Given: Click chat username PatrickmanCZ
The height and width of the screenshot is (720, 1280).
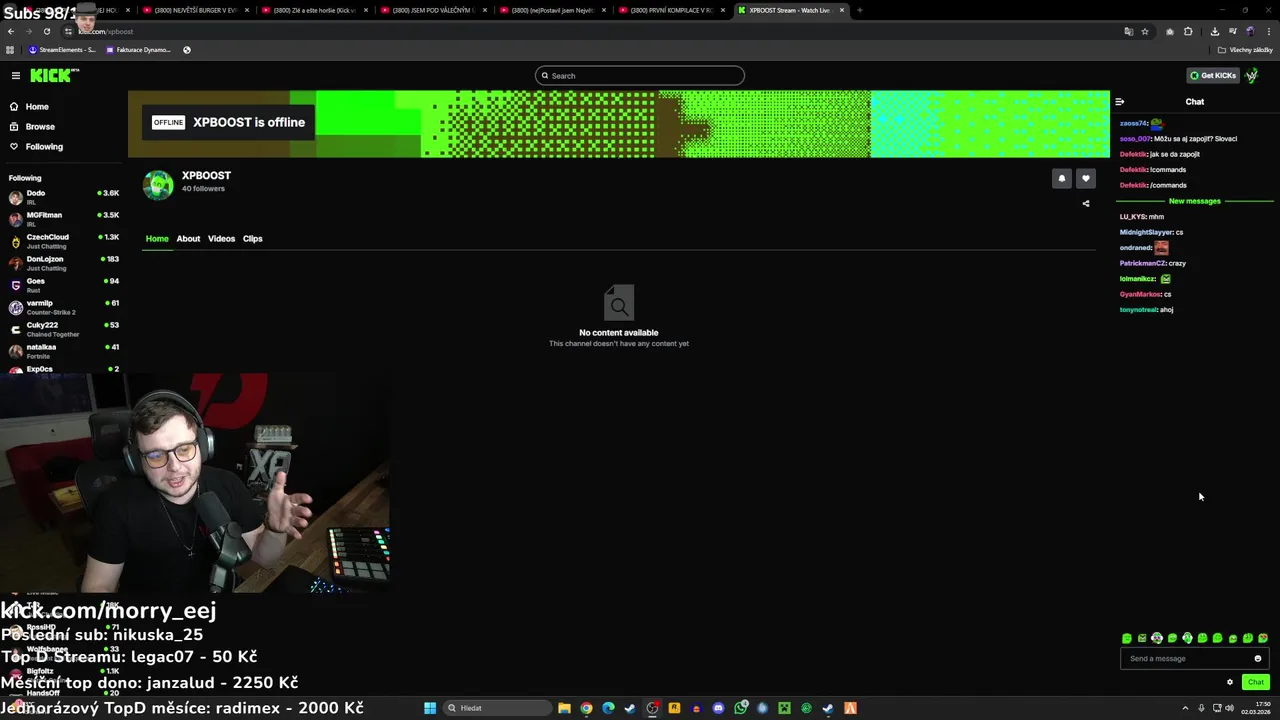Looking at the screenshot, I should click(1142, 263).
